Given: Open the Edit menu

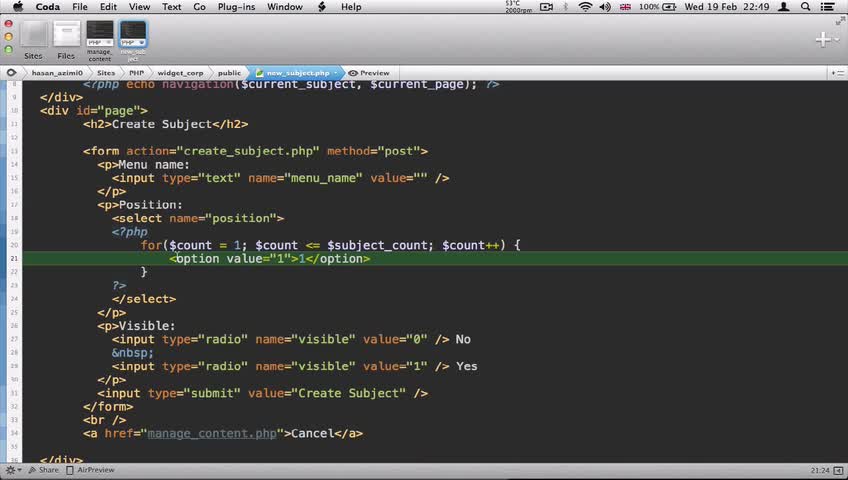Looking at the screenshot, I should click(108, 7).
